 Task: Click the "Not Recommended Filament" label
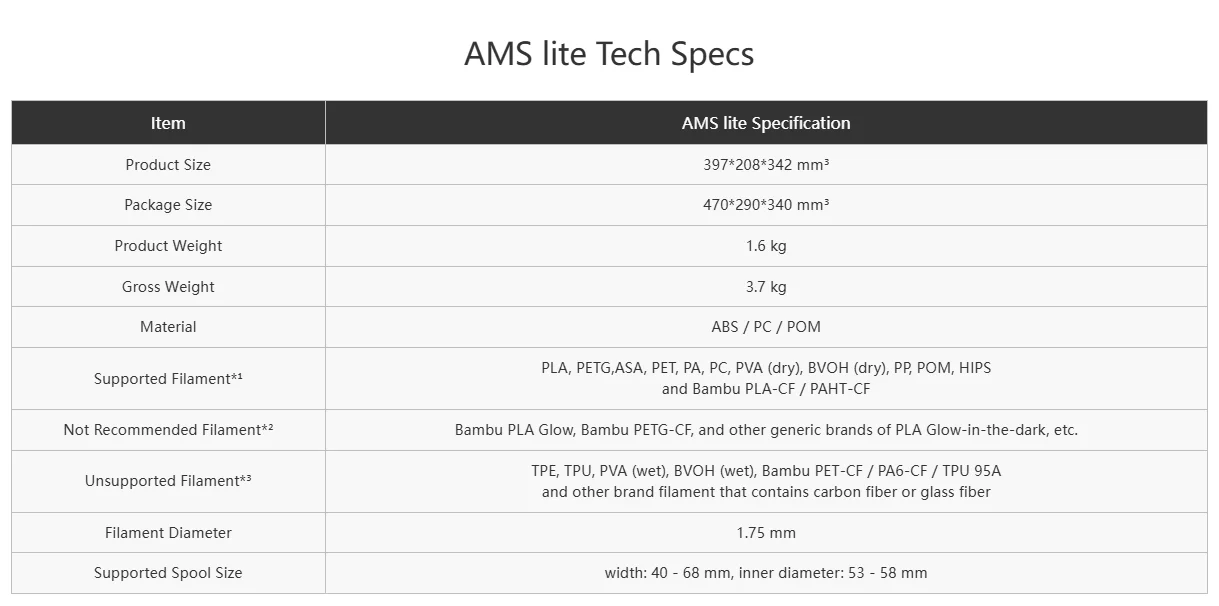point(168,430)
